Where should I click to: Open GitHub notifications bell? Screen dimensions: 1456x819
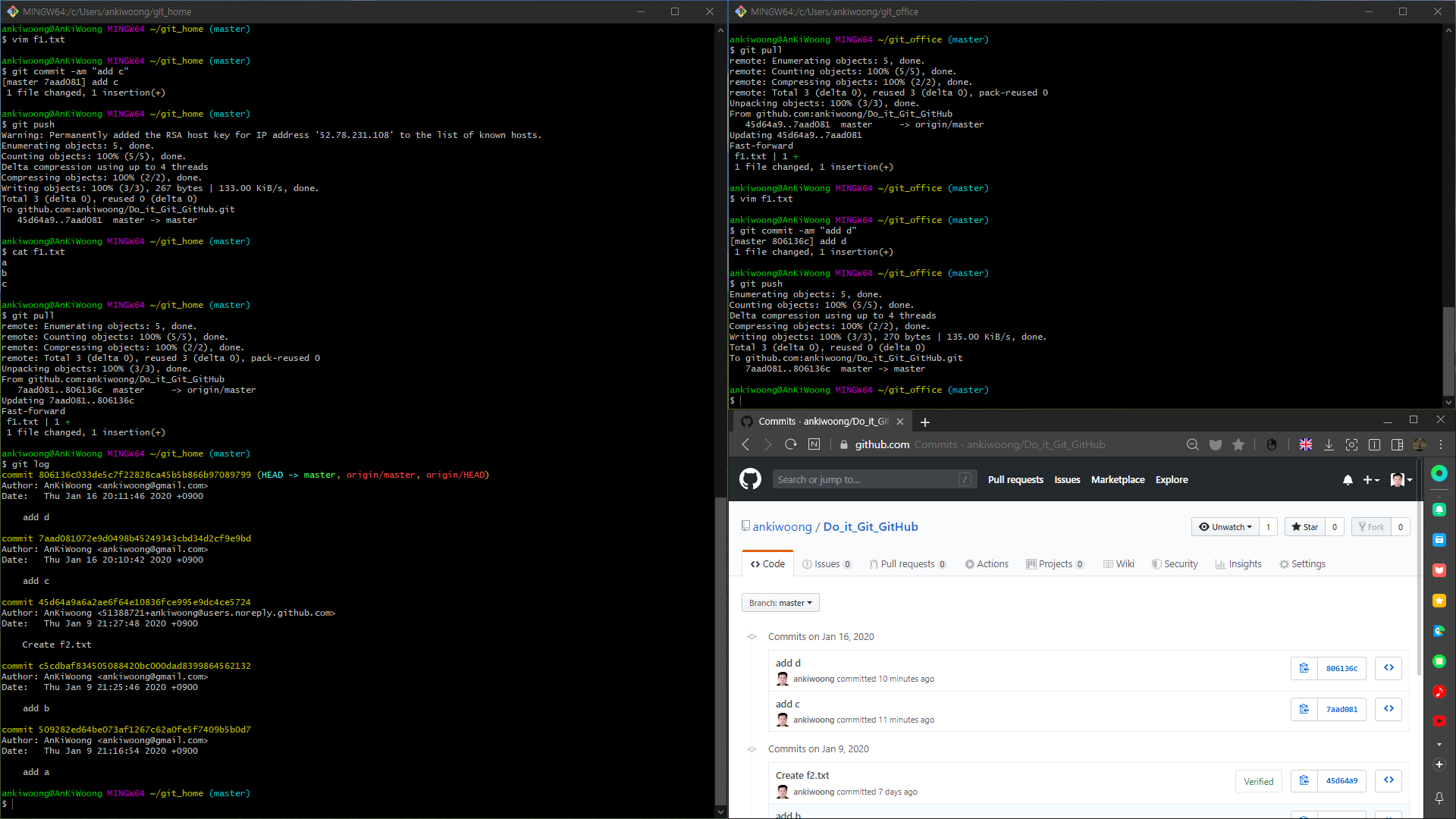1348,480
